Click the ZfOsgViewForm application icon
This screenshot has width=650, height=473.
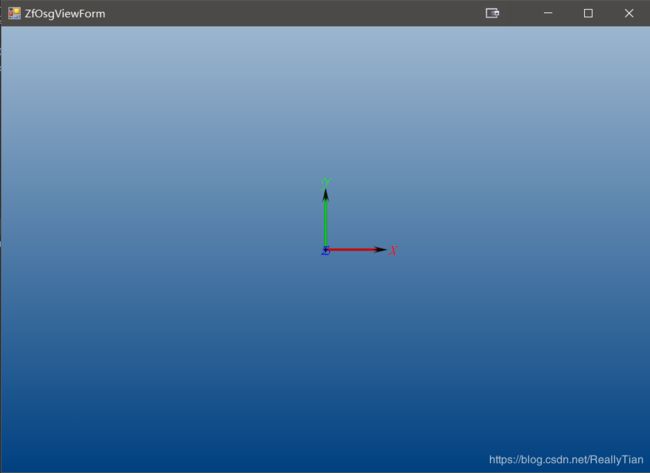[14, 13]
